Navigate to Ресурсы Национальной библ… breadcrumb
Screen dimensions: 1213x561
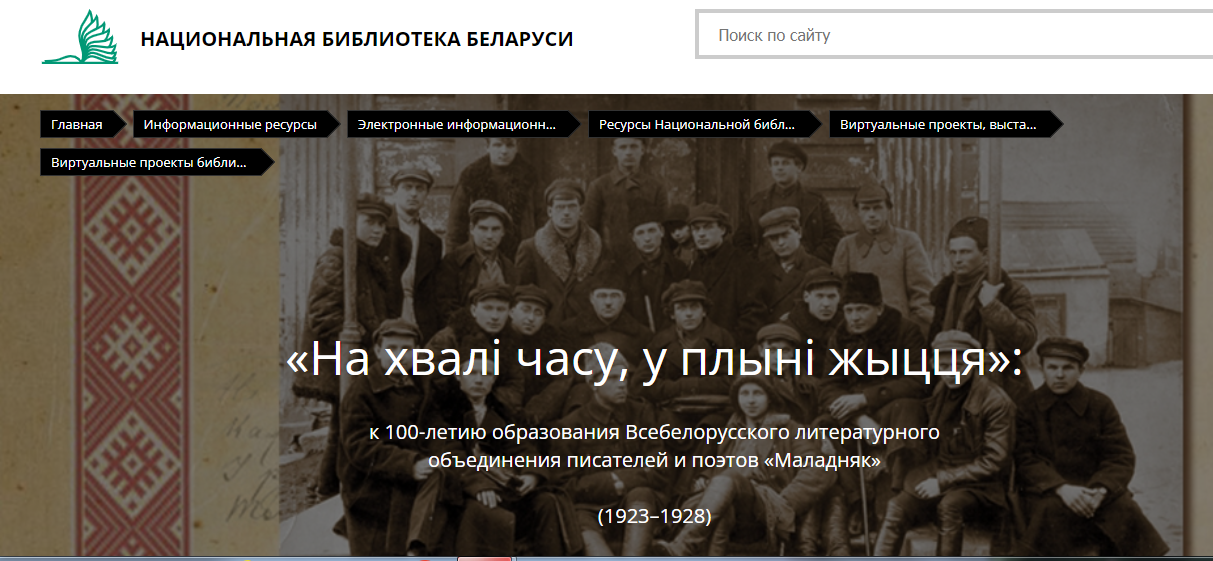click(697, 125)
